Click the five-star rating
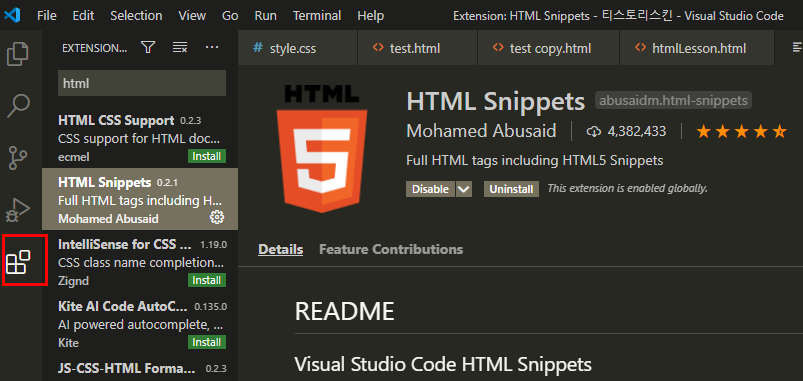The image size is (803, 381). [741, 132]
